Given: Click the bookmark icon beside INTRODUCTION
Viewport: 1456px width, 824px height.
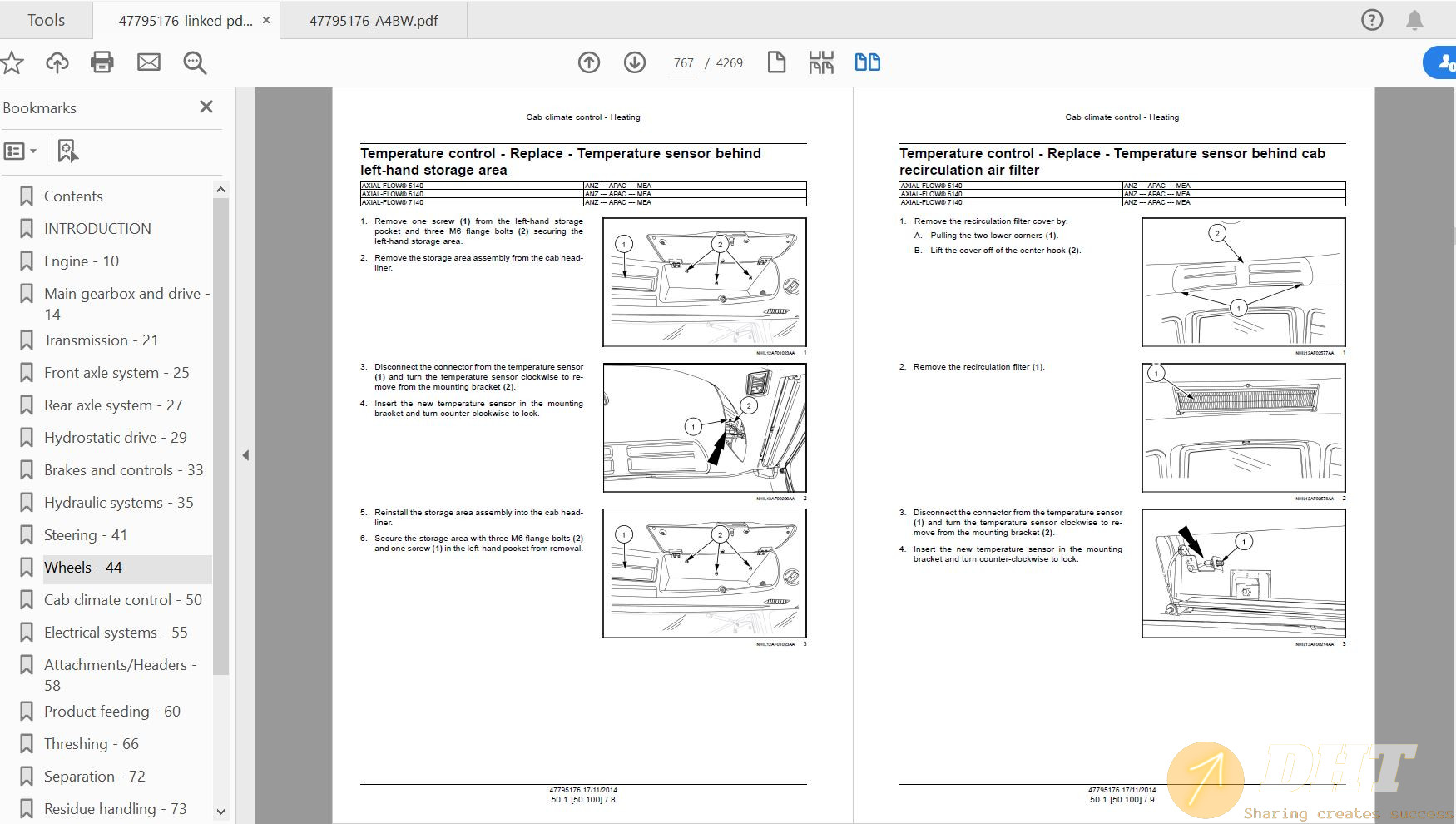Looking at the screenshot, I should [27, 229].
